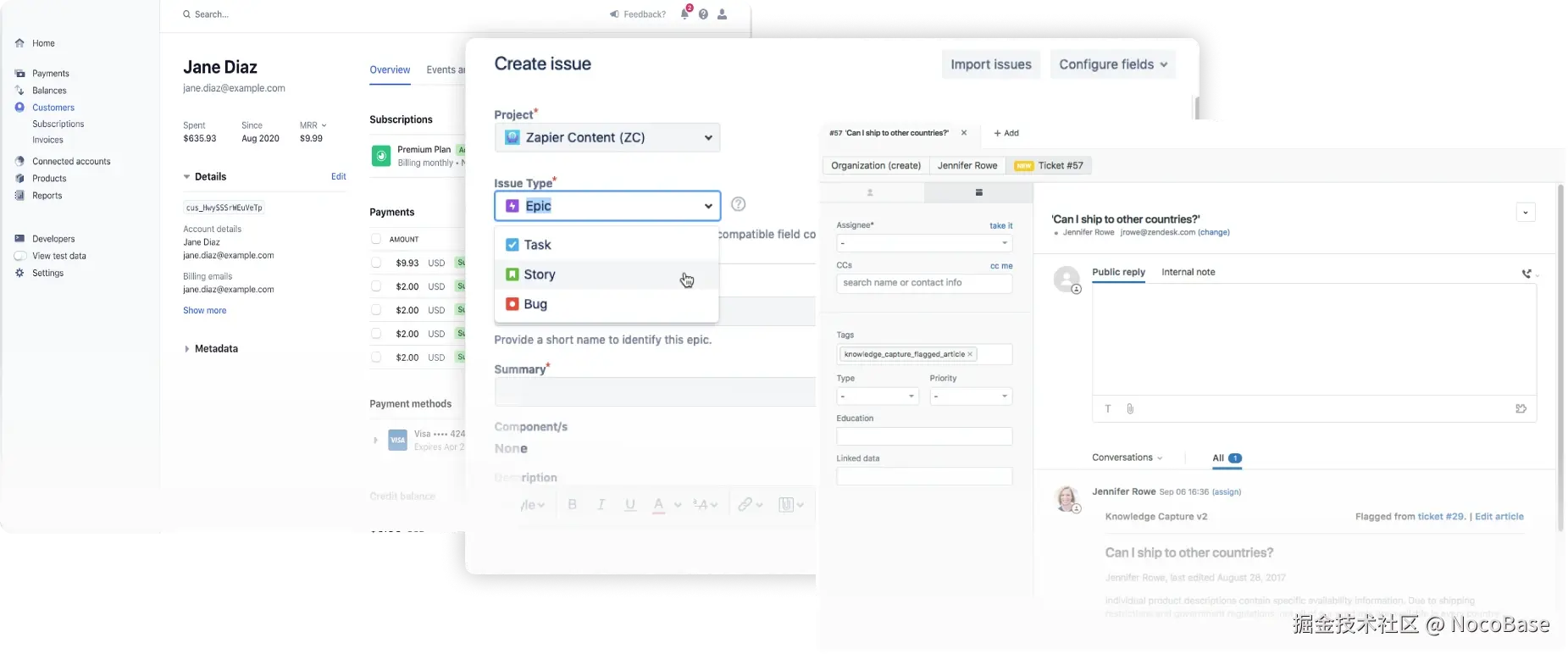The height and width of the screenshot is (654, 1568).
Task: Click Edit article link in ticket conversation
Action: (1499, 517)
